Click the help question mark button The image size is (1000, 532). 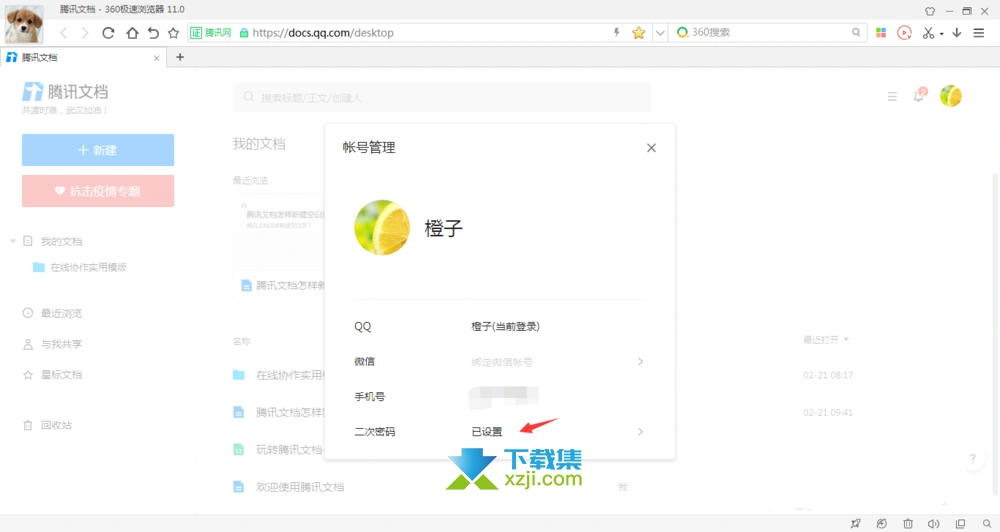click(x=973, y=458)
